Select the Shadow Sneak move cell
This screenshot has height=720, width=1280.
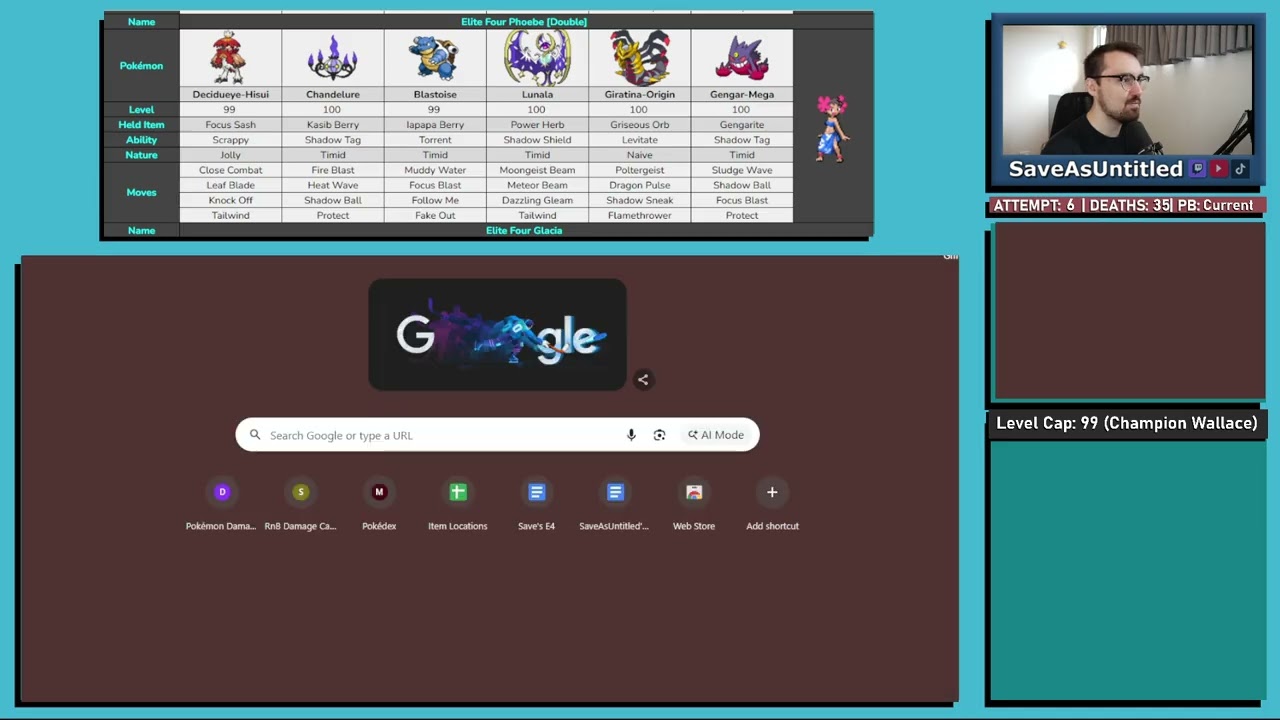tap(640, 200)
